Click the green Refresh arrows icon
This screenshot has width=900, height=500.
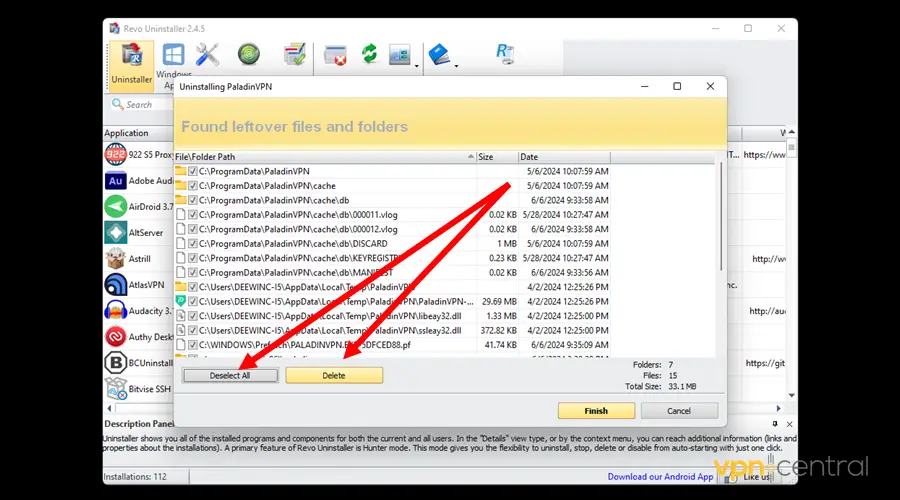[x=370, y=55]
